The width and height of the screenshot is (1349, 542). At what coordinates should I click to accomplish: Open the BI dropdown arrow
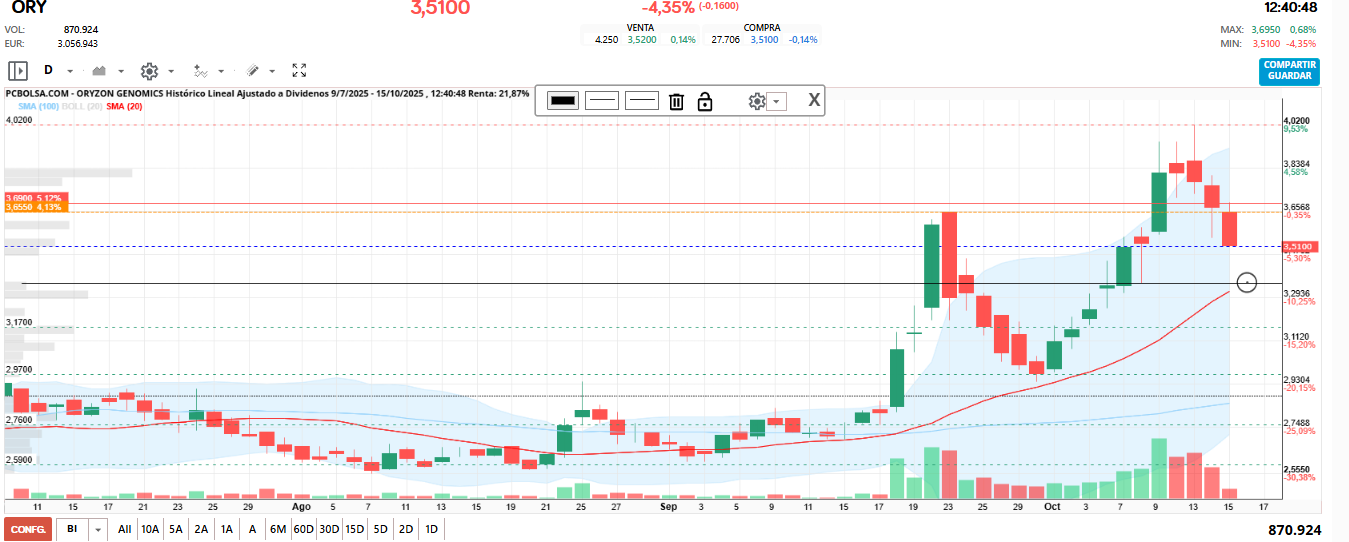point(97,530)
